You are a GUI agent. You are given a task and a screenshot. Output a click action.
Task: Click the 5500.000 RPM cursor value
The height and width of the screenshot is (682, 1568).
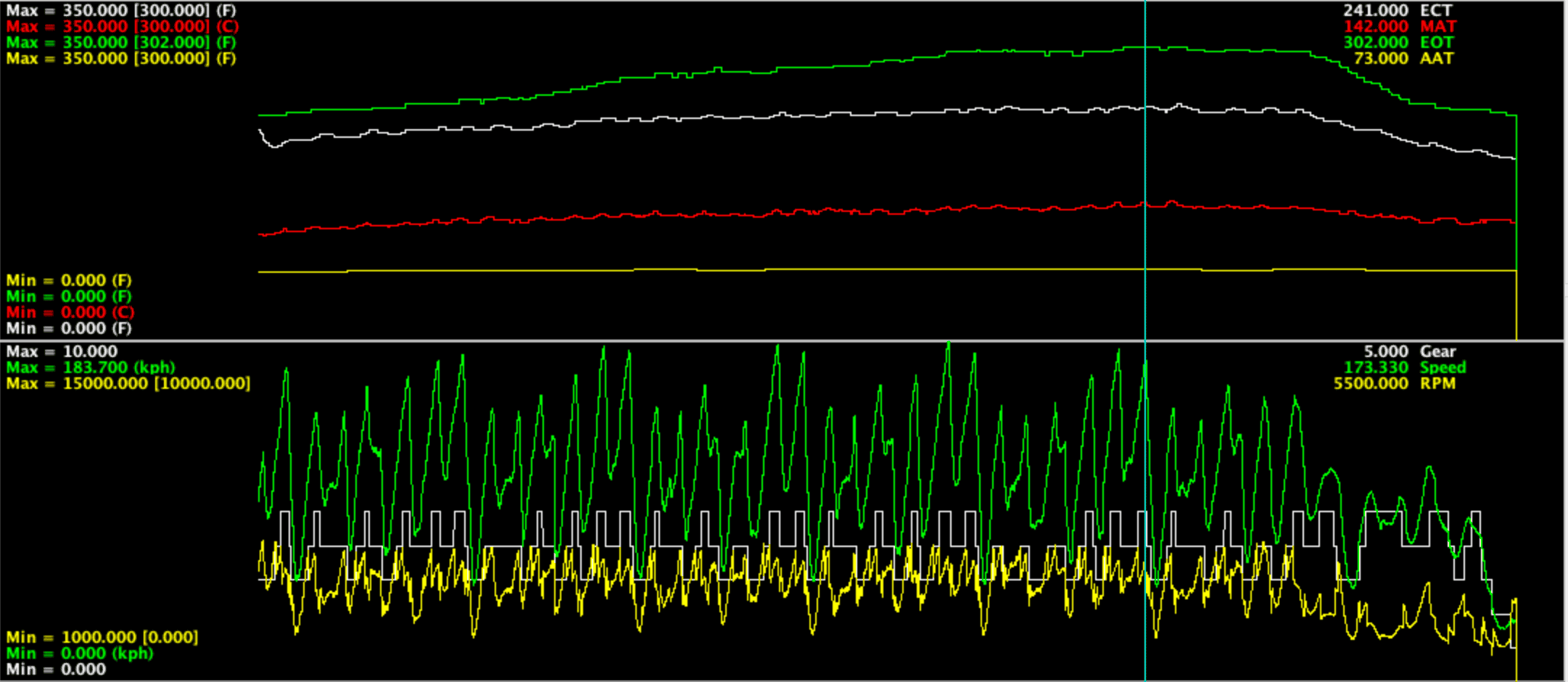pyautogui.click(x=1371, y=383)
